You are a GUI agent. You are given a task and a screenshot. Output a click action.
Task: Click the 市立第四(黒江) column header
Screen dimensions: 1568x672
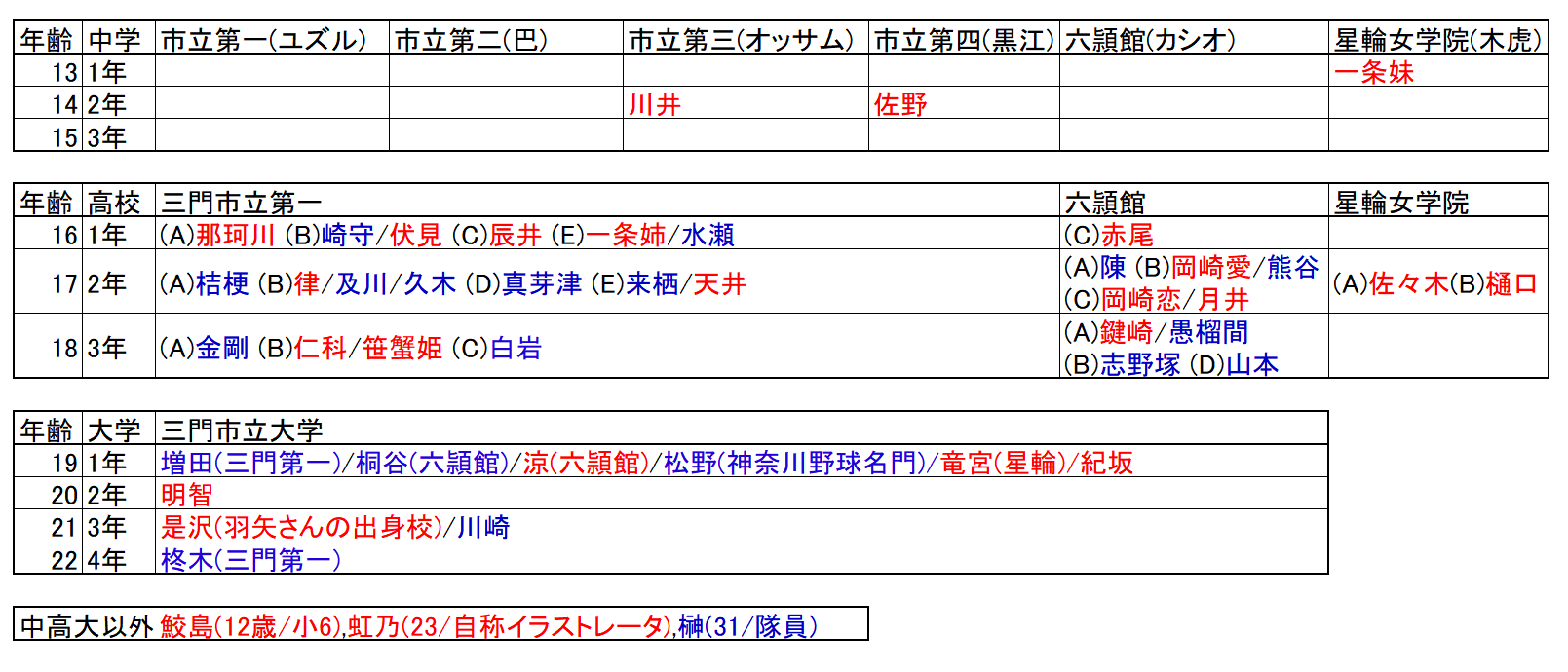[964, 39]
